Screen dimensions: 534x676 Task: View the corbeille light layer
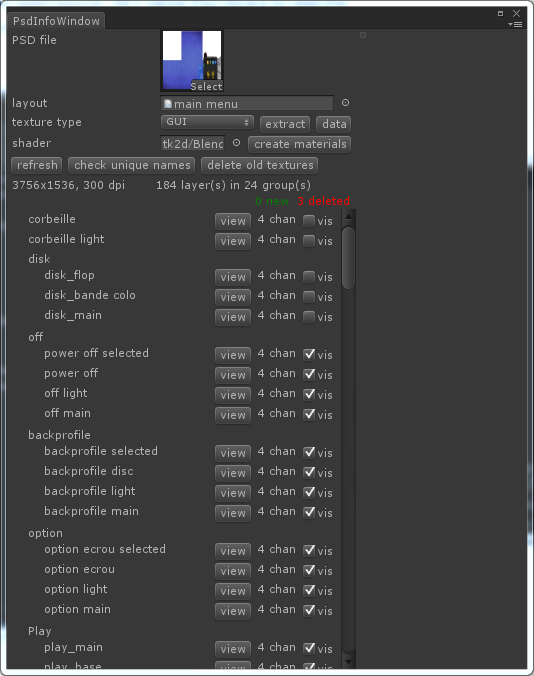(233, 241)
